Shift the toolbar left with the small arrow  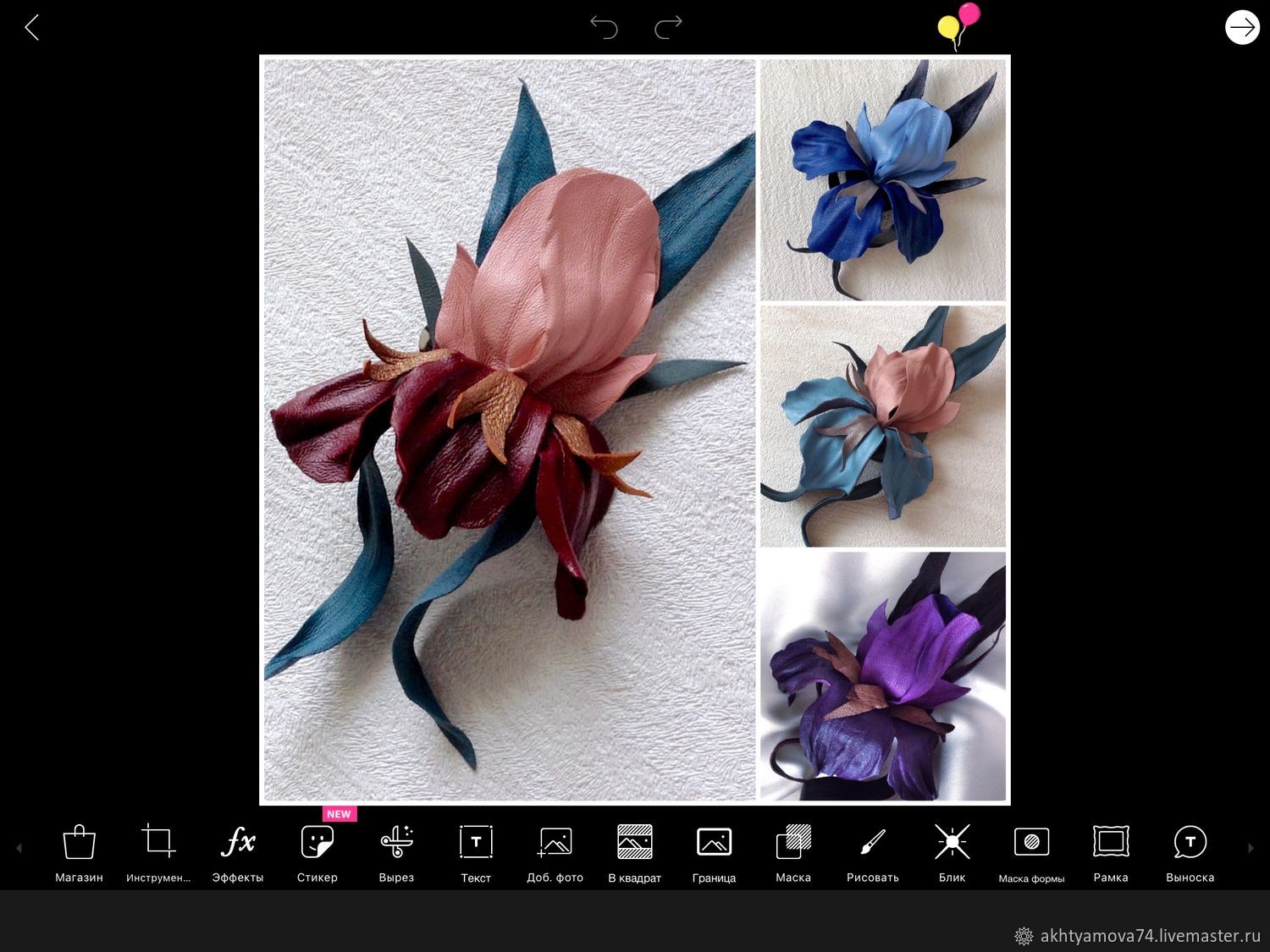(x=19, y=848)
